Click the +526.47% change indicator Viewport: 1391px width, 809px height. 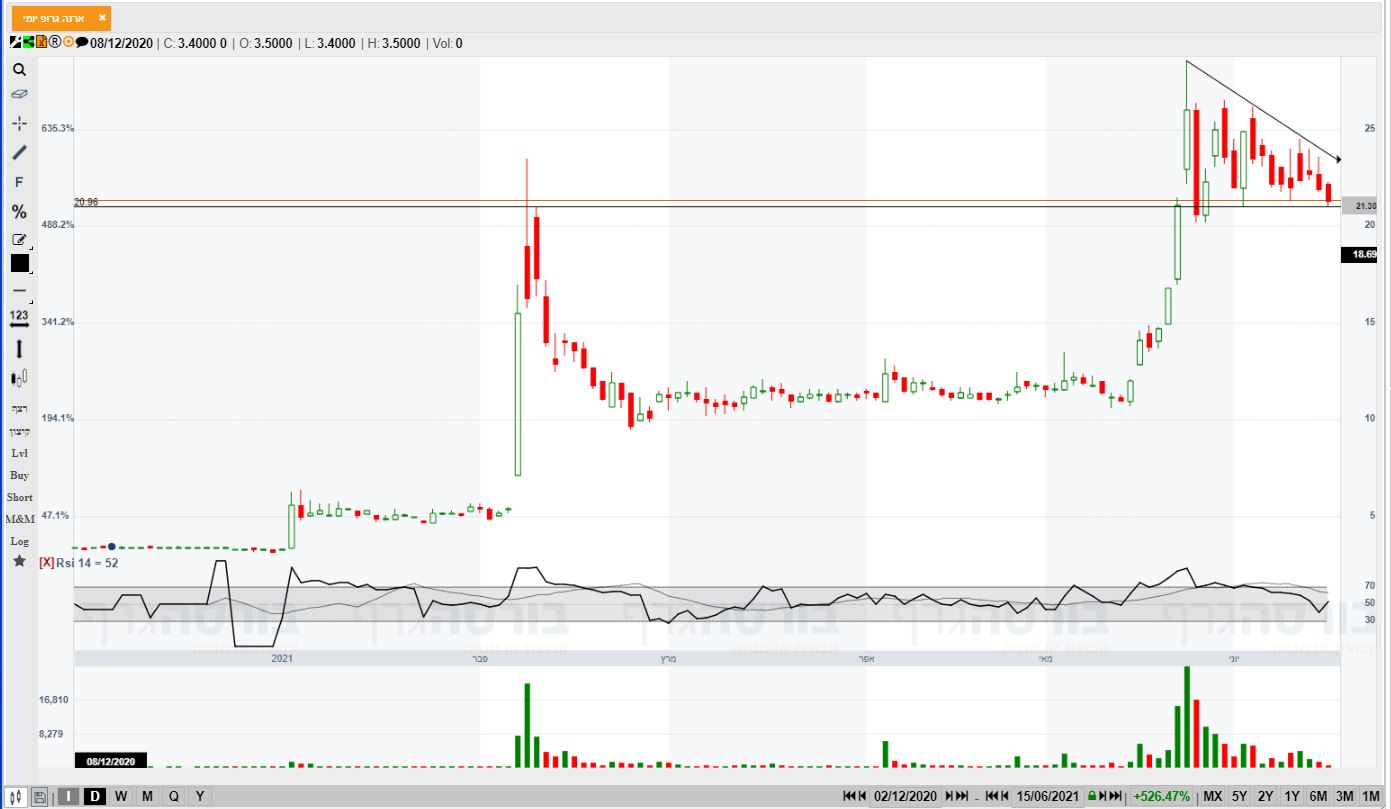tap(1161, 796)
